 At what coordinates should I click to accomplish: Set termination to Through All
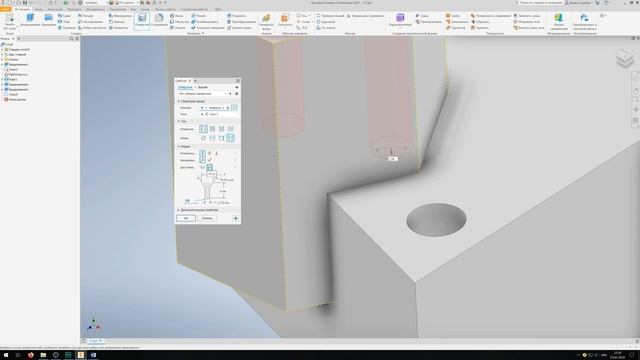(x=209, y=153)
